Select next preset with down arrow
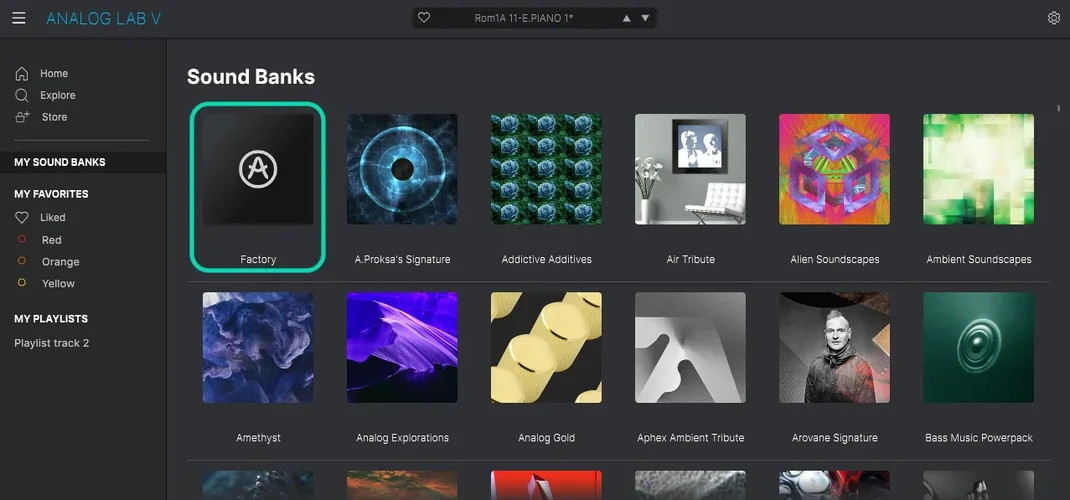 [x=645, y=18]
